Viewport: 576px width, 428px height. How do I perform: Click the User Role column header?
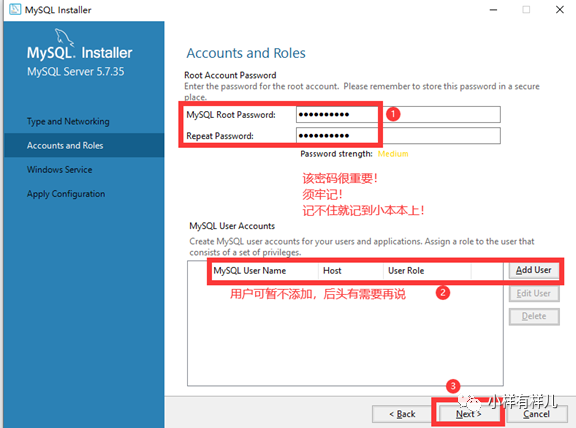click(x=427, y=271)
